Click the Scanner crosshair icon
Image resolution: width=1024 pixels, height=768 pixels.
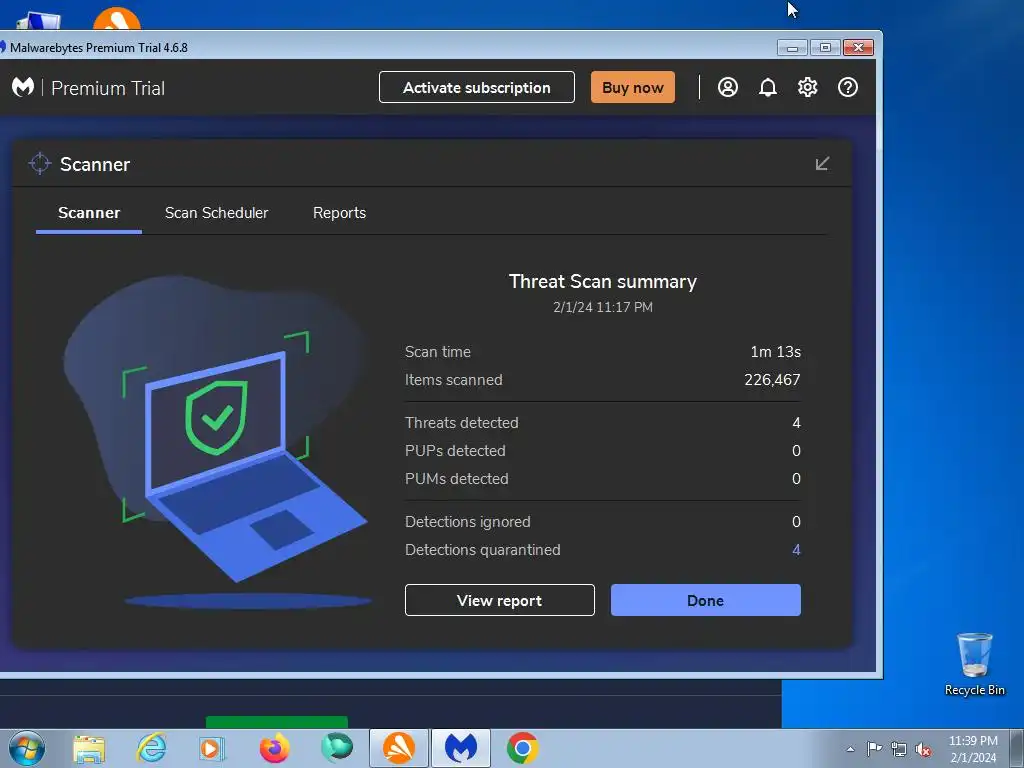pyautogui.click(x=40, y=163)
